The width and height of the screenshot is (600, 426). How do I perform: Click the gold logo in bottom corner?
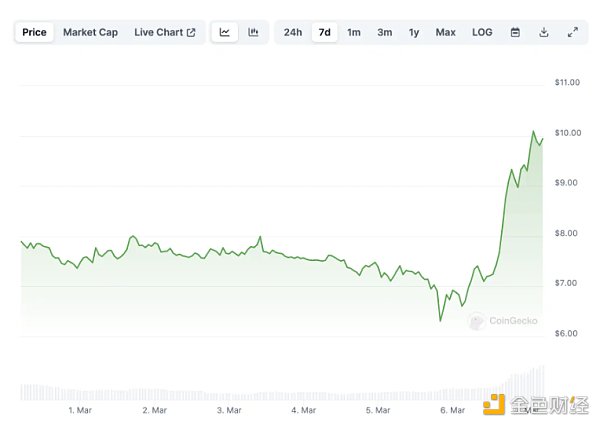point(493,404)
